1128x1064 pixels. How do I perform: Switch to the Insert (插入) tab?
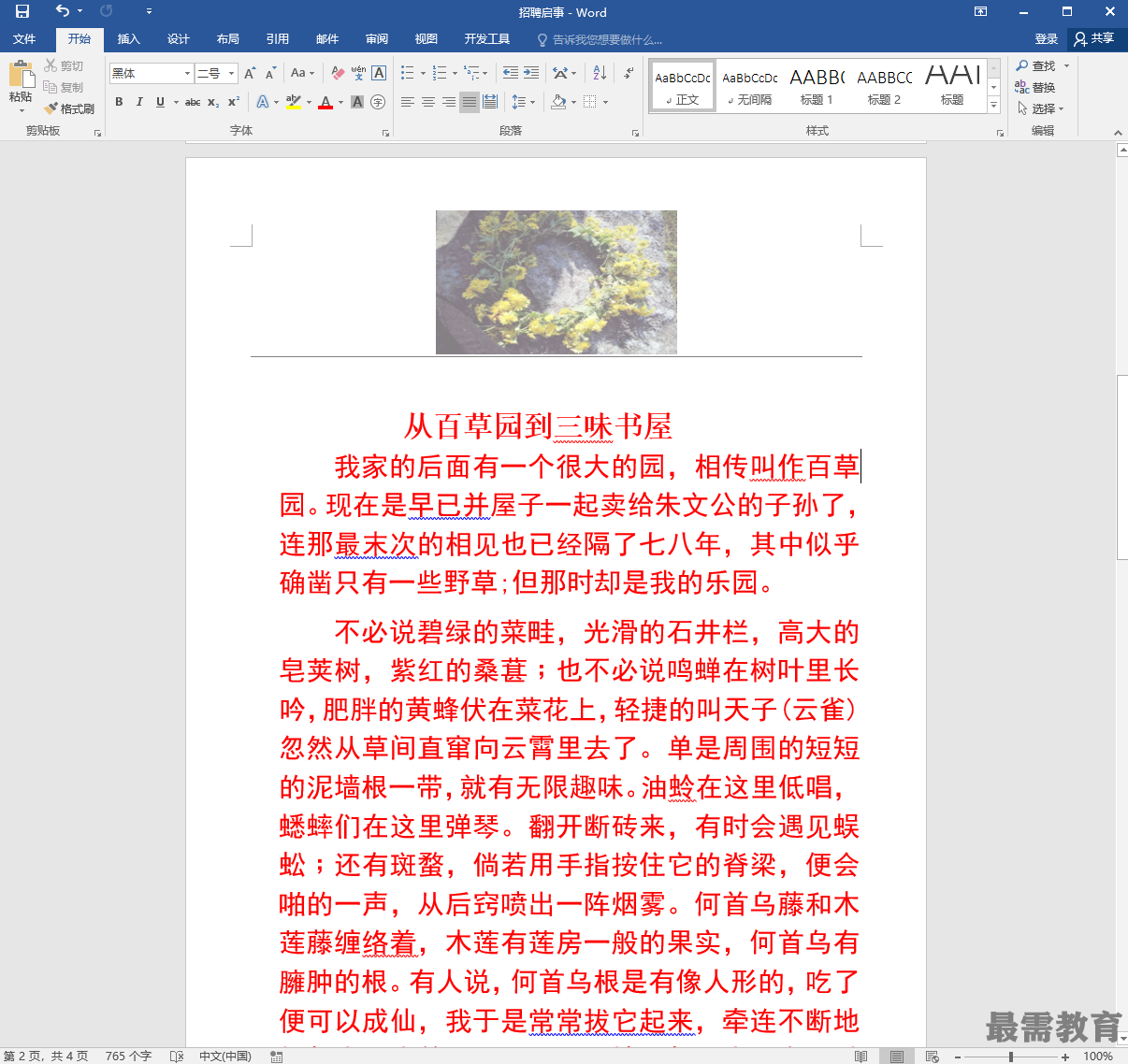[129, 39]
